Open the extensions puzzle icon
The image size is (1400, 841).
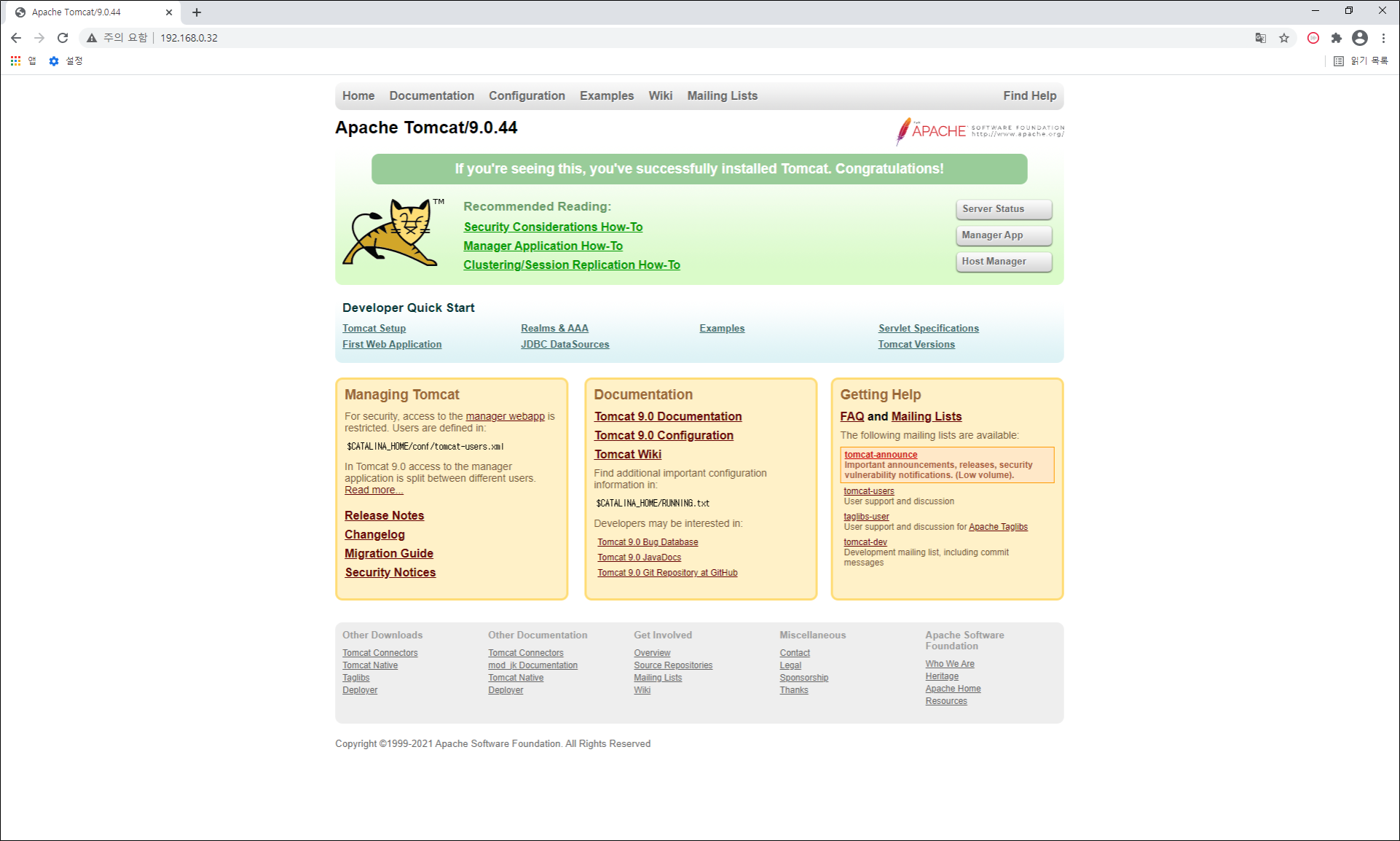[x=1337, y=38]
